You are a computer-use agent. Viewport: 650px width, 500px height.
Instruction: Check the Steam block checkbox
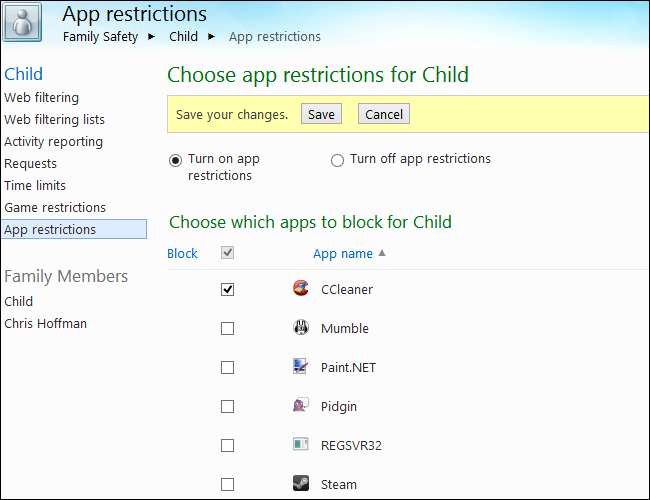click(x=227, y=485)
